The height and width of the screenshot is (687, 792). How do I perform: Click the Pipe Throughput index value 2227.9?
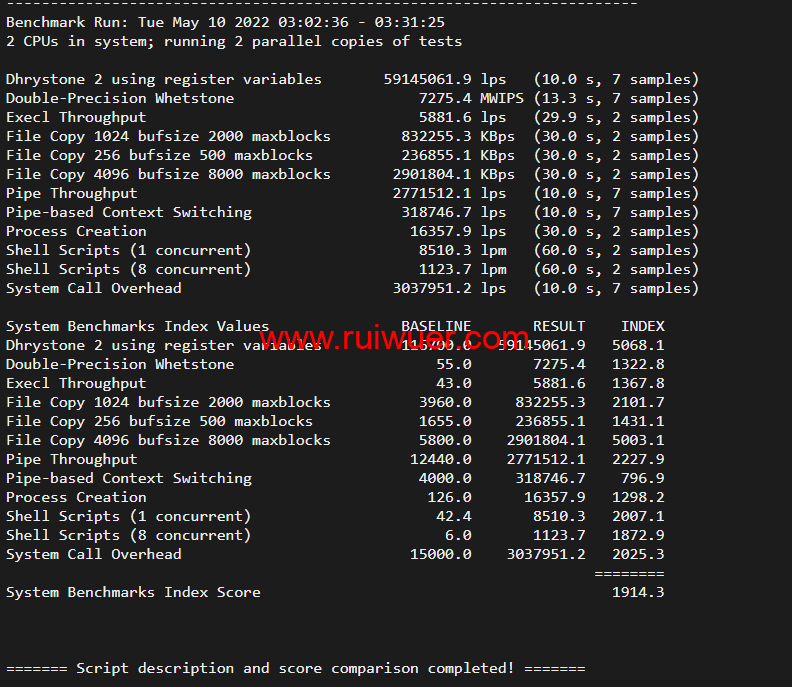point(638,459)
